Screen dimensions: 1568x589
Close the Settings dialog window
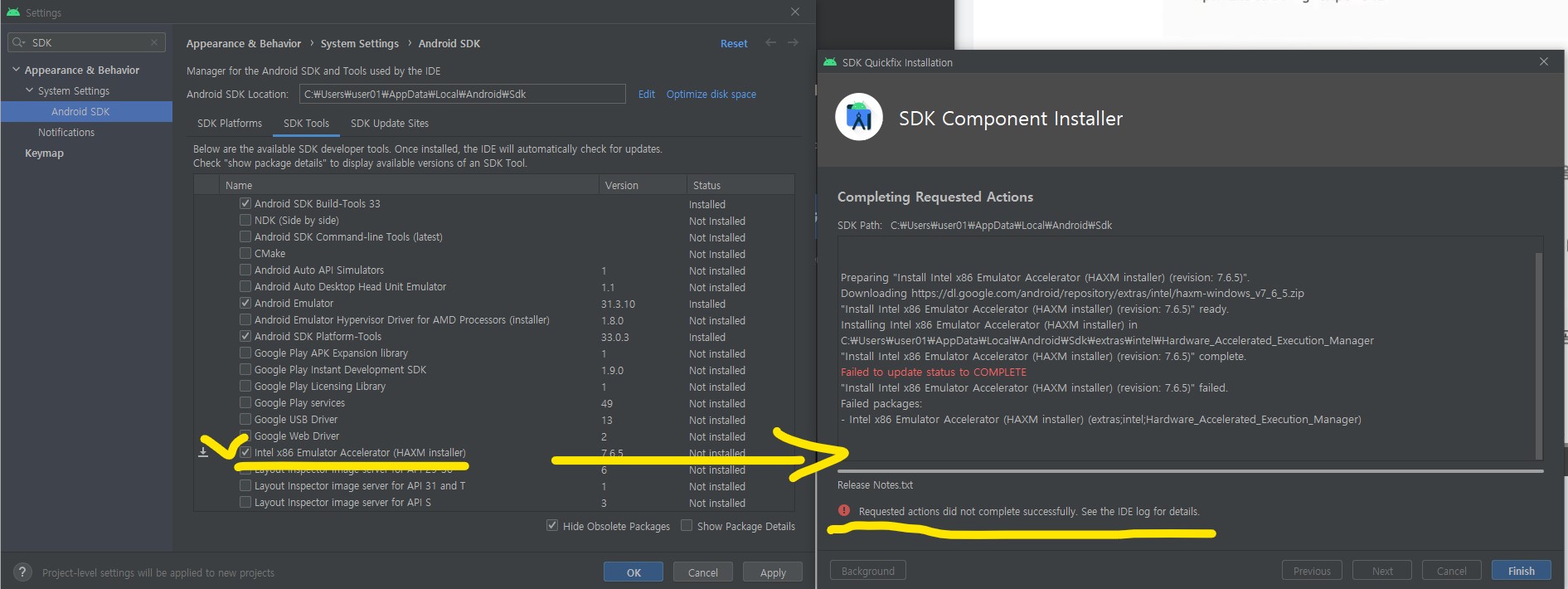pyautogui.click(x=795, y=12)
